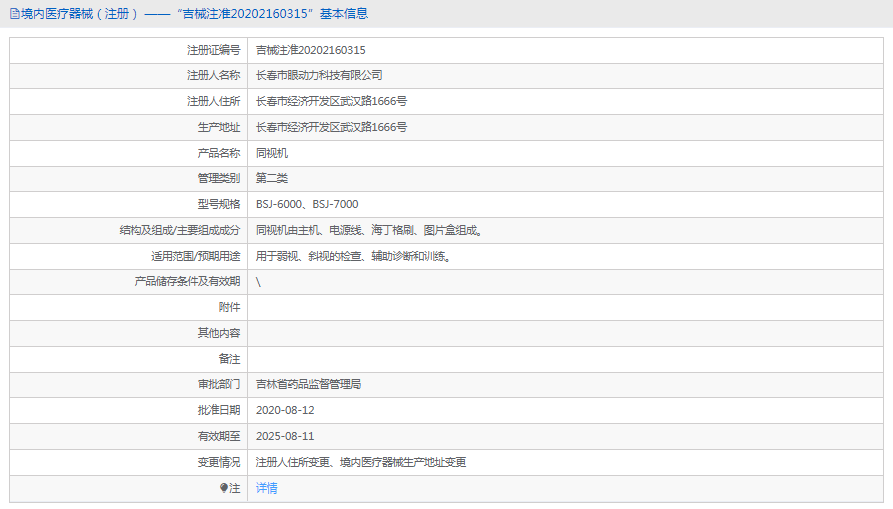Image resolution: width=893 pixels, height=509 pixels.
Task: Select approval date 2020-08-12
Action: pos(285,410)
